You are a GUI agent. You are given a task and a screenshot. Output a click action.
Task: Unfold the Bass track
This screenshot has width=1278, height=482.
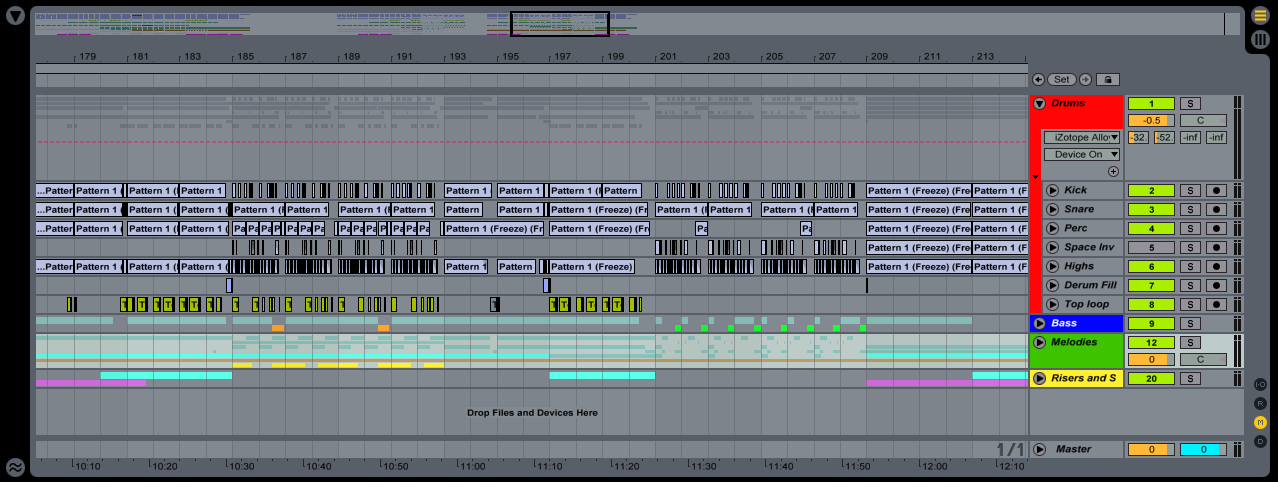[x=1039, y=323]
